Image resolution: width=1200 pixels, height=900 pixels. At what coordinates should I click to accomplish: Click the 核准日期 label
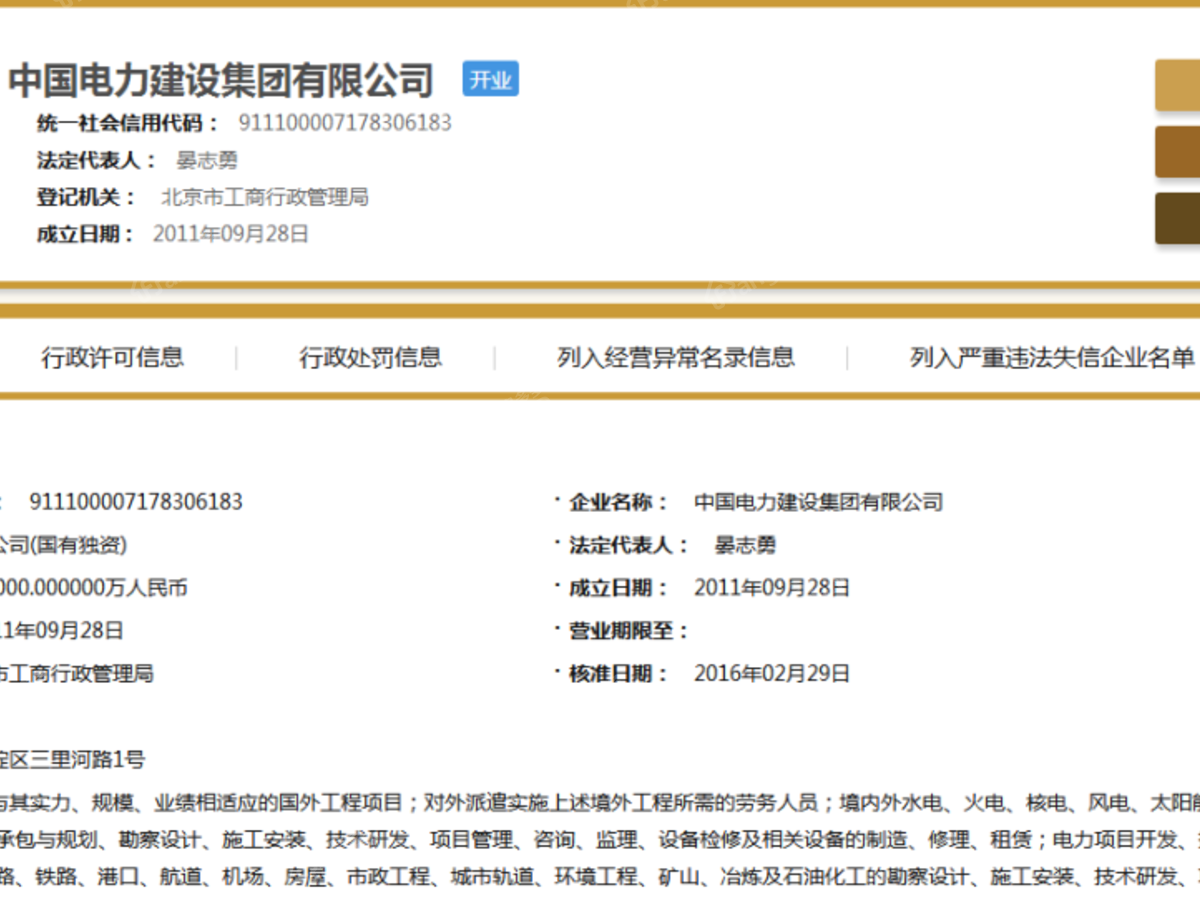coord(618,673)
